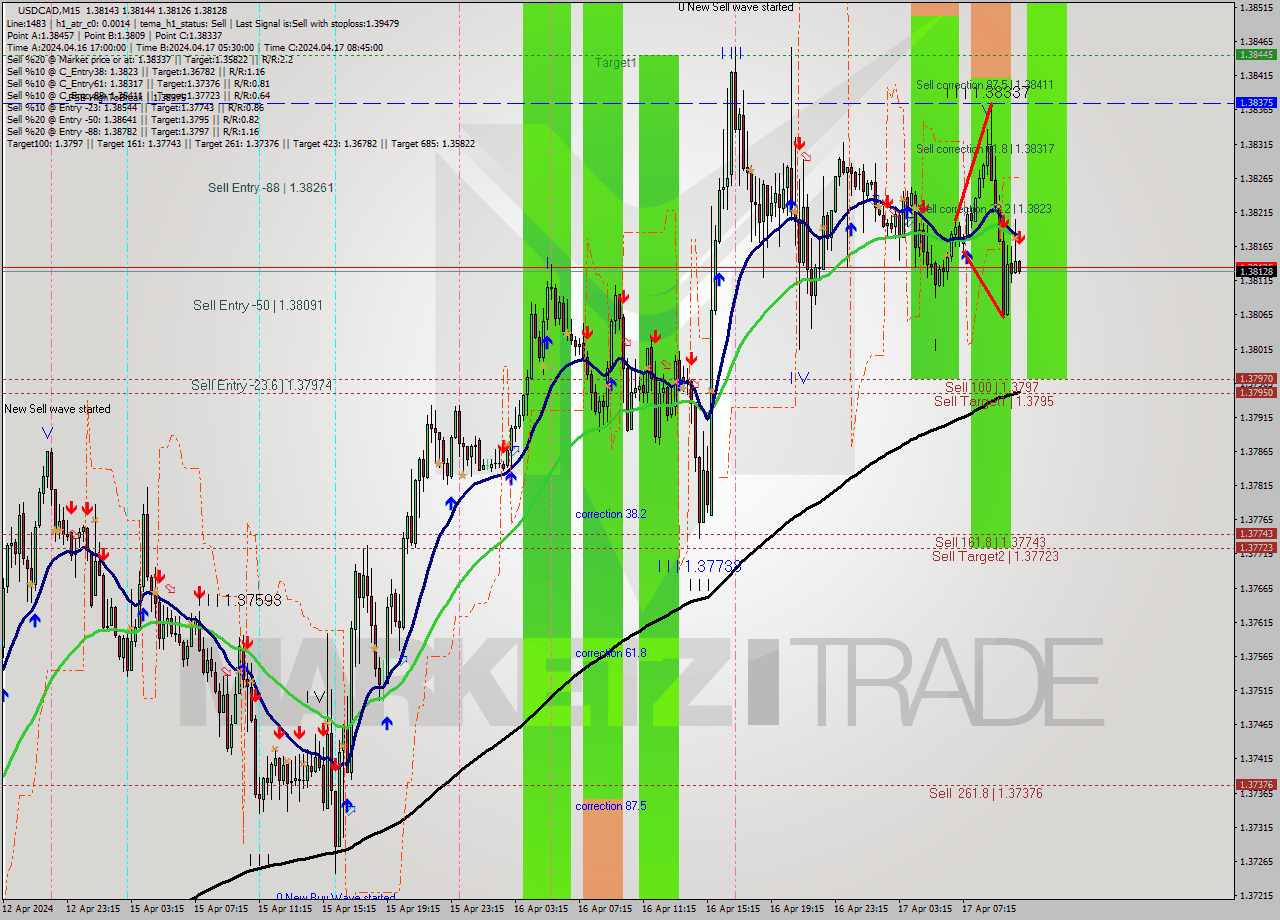Click the red price tag 1.37970

(1256, 379)
